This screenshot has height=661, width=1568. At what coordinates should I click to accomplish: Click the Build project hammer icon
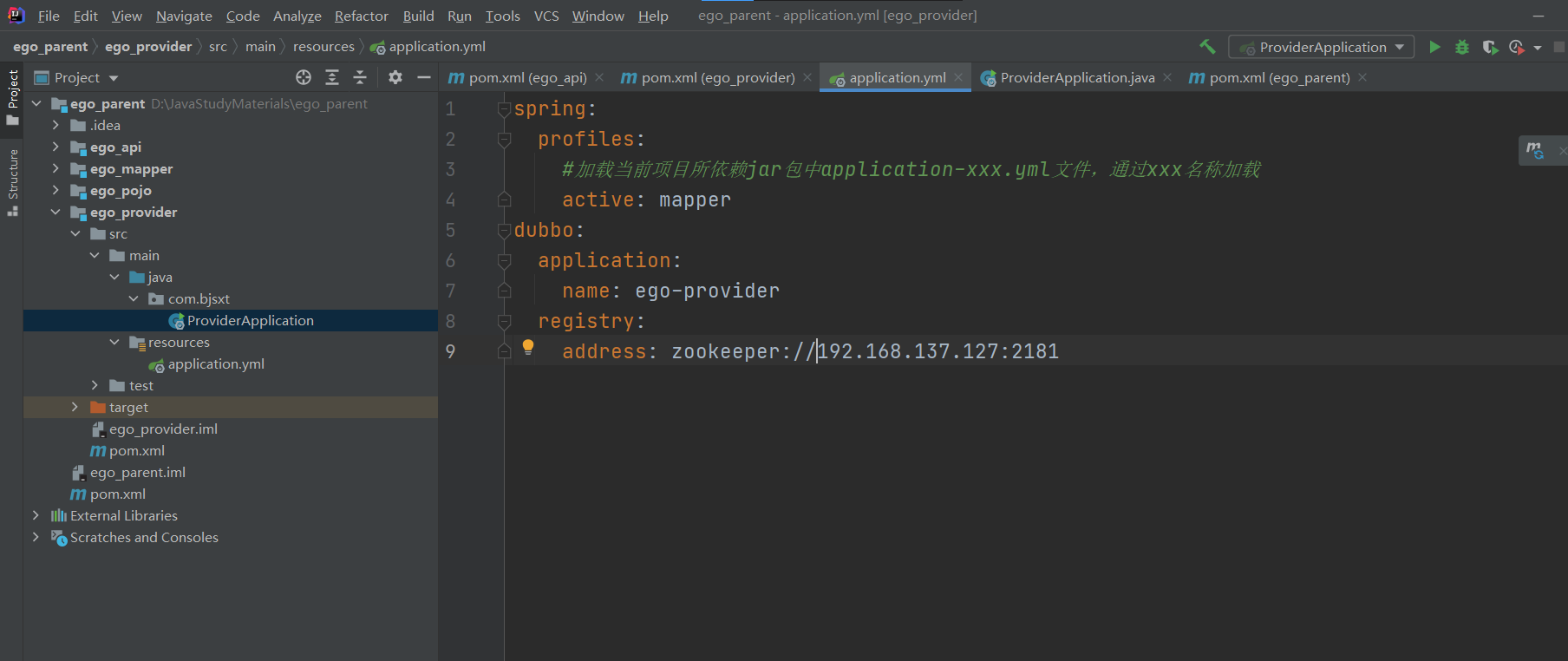click(x=1207, y=47)
